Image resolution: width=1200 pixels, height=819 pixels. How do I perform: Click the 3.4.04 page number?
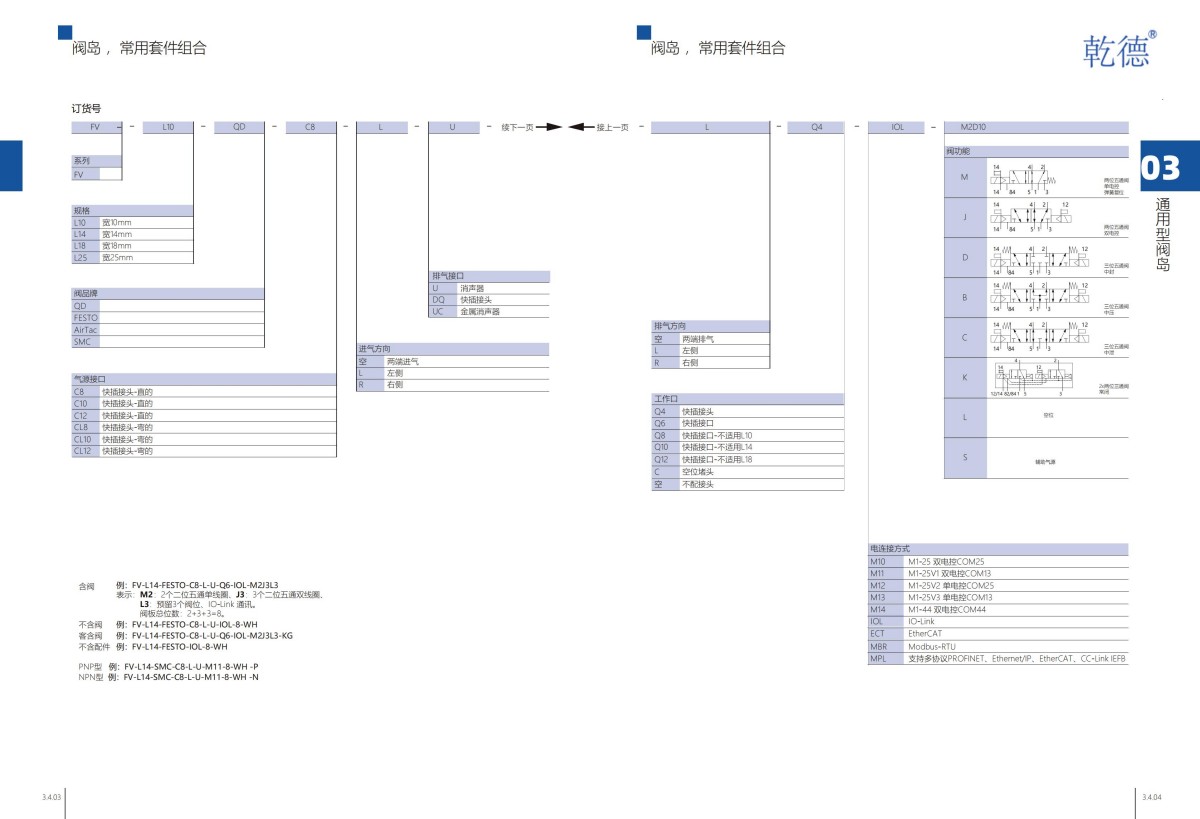point(1150,797)
